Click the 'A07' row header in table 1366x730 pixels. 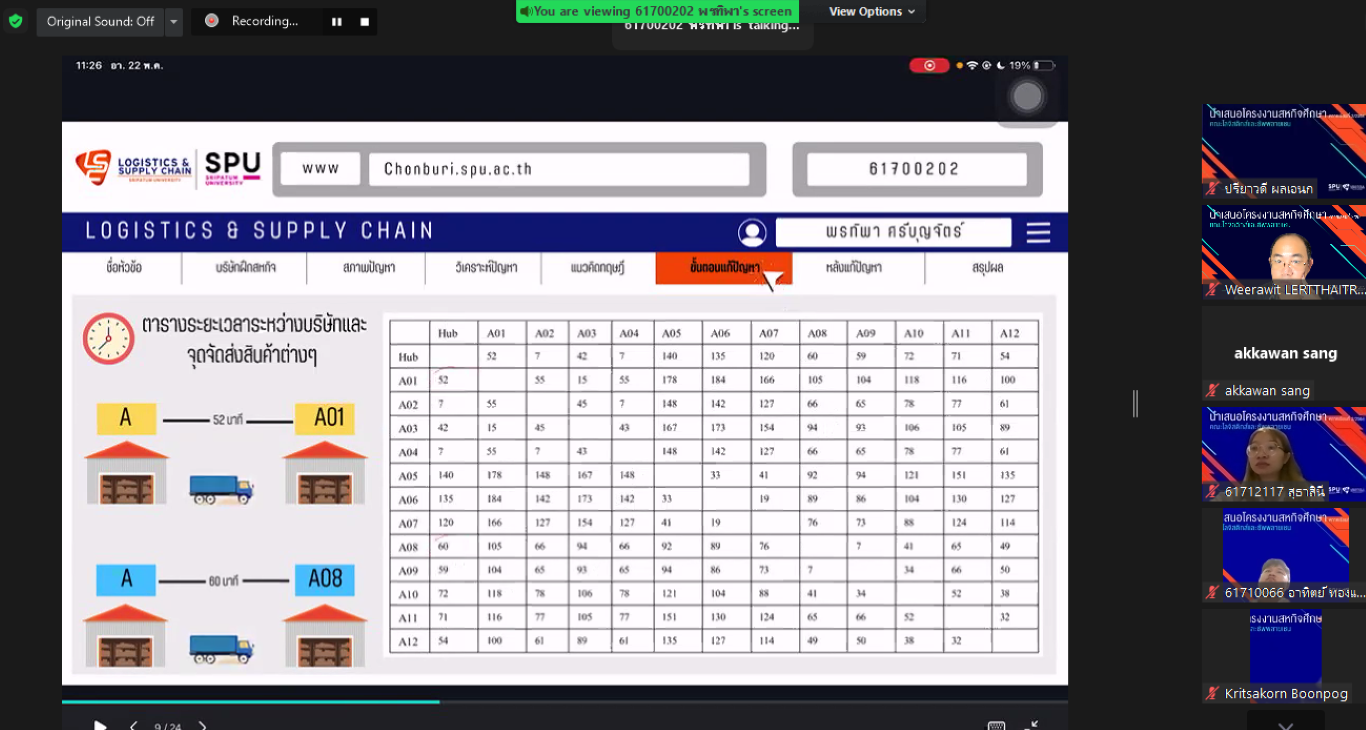click(x=408, y=523)
